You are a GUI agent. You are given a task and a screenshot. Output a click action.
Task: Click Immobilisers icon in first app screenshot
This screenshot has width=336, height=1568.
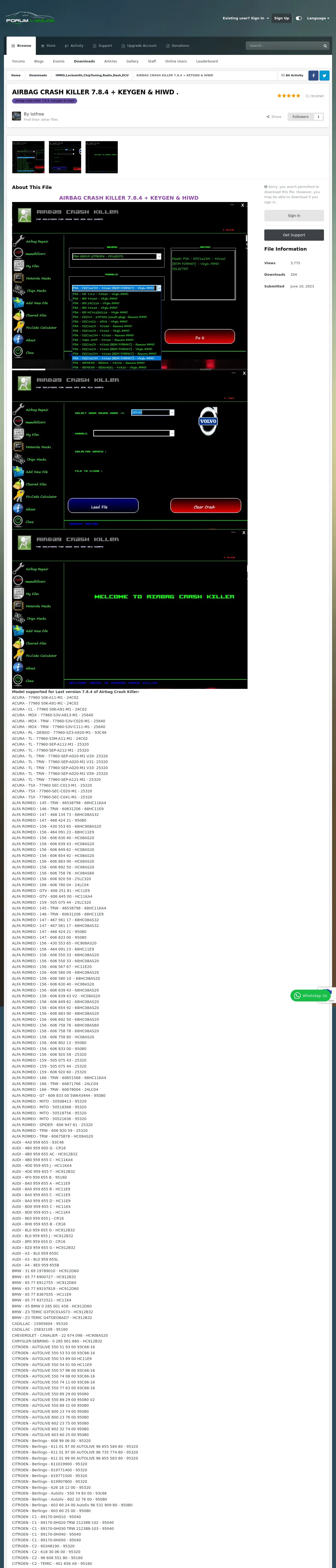(19, 253)
